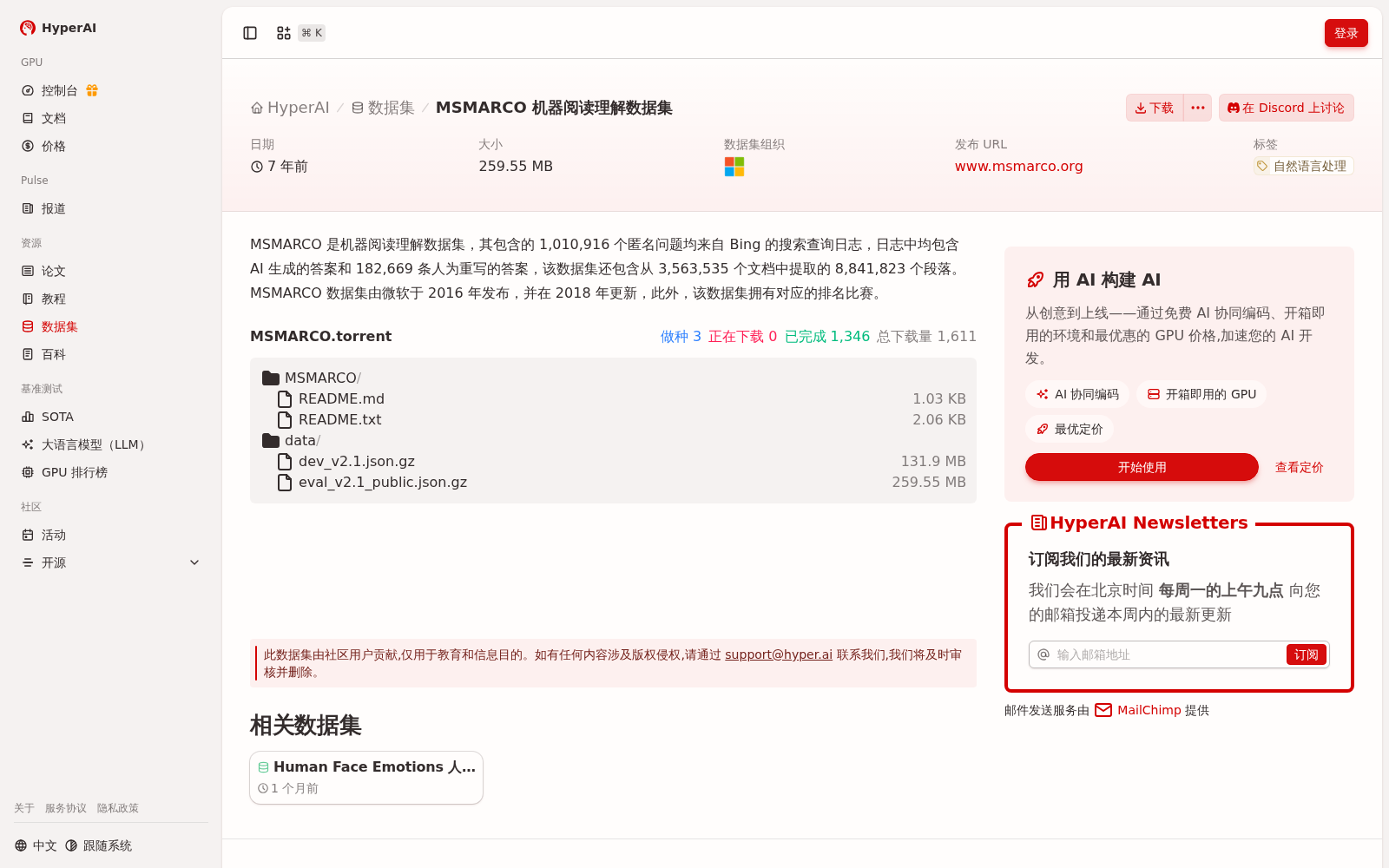Click the MSMARCO folder icon
The height and width of the screenshot is (868, 1389).
[271, 378]
